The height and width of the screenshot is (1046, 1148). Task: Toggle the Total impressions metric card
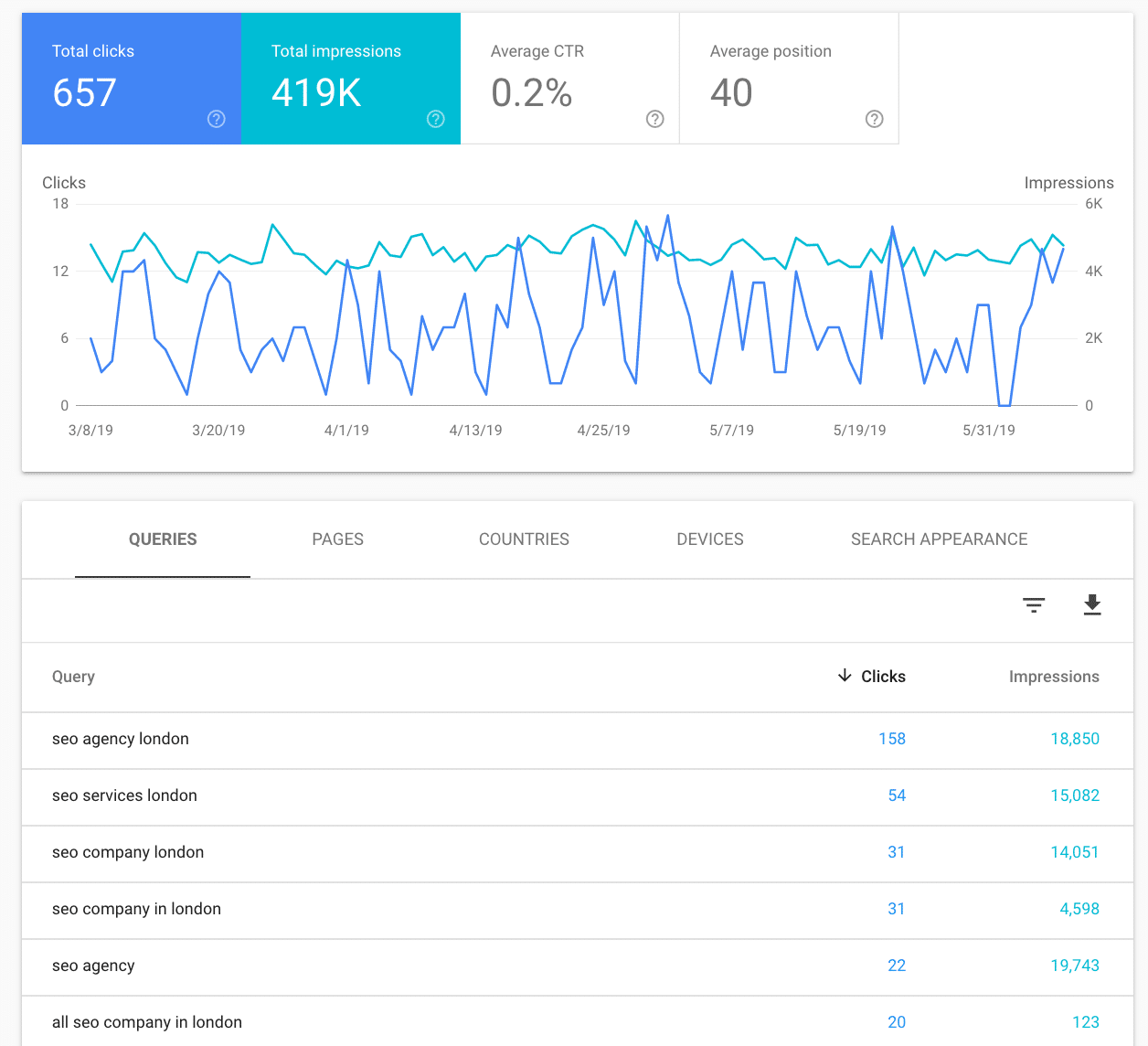coord(350,78)
